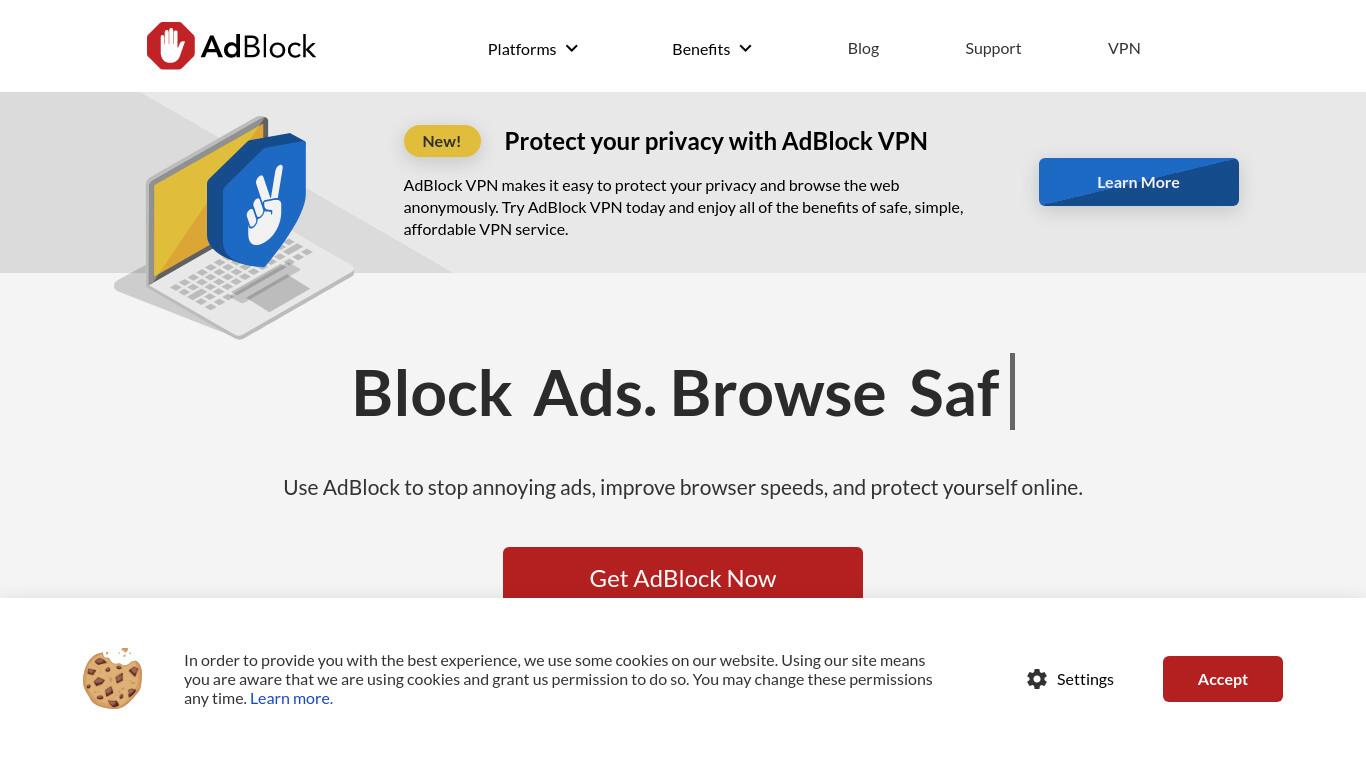
Task: Open the Benefits menu
Action: coord(701,49)
